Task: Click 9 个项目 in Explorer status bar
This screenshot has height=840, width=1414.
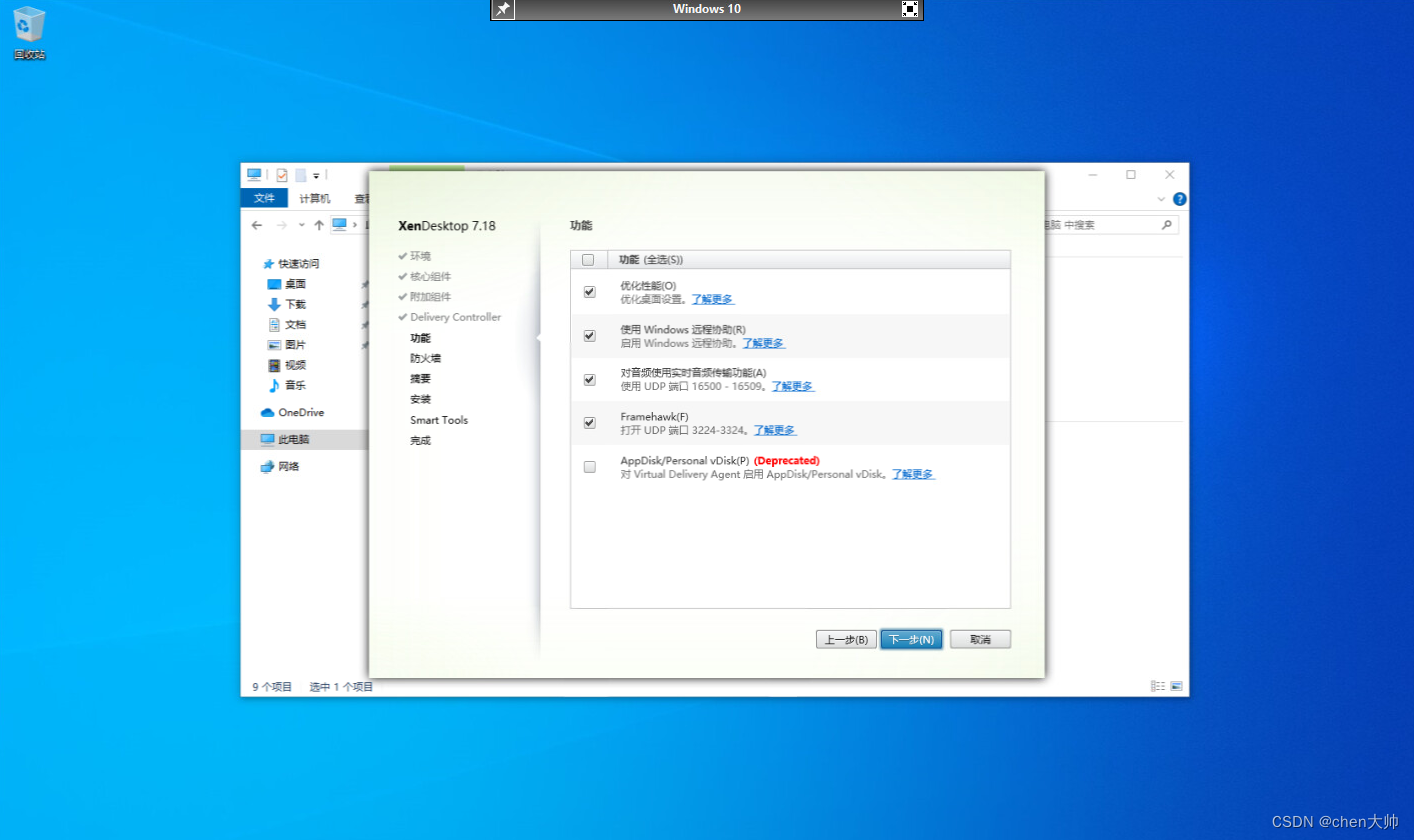Action: 272,687
